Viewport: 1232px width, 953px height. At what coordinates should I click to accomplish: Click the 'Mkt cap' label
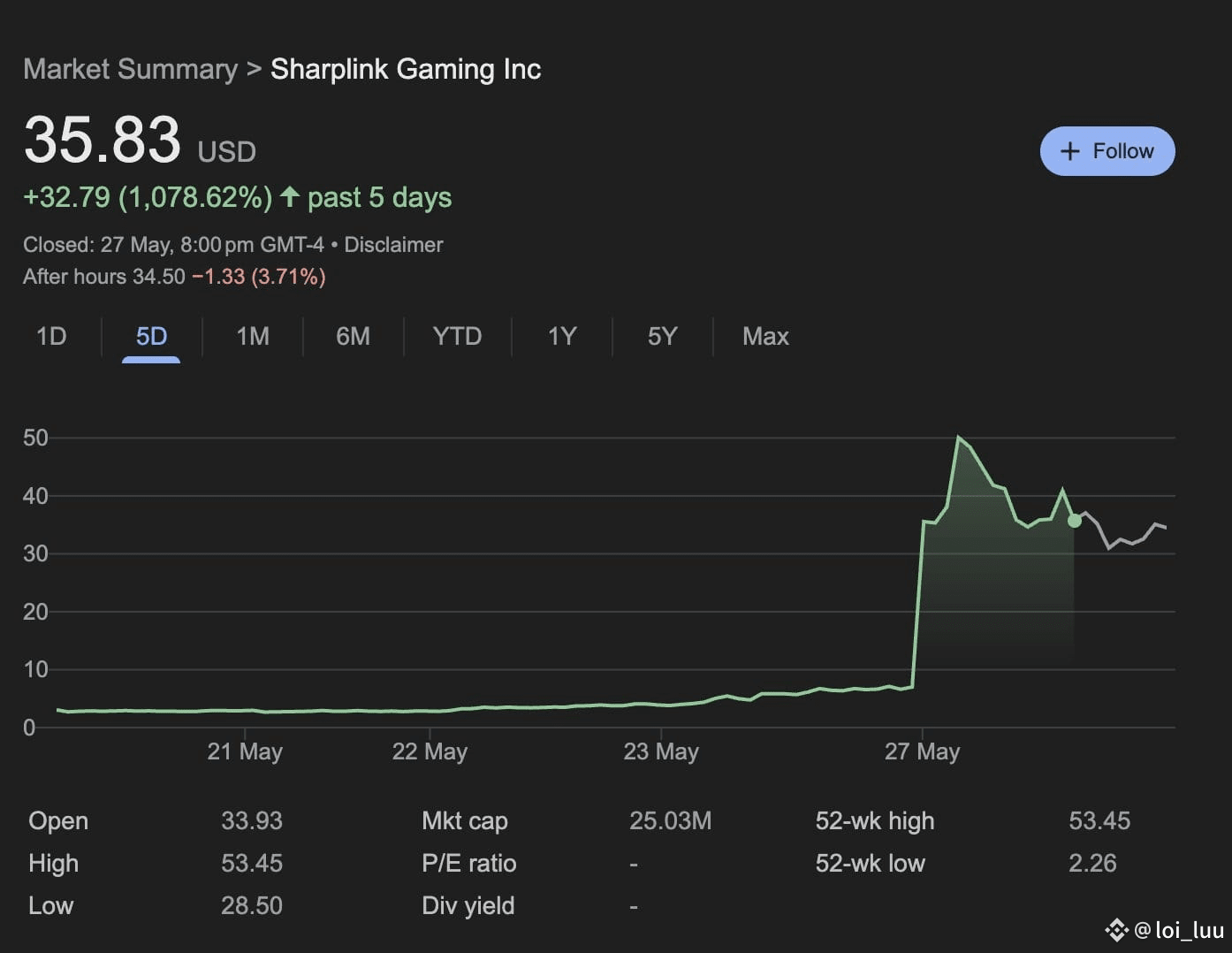[x=465, y=821]
